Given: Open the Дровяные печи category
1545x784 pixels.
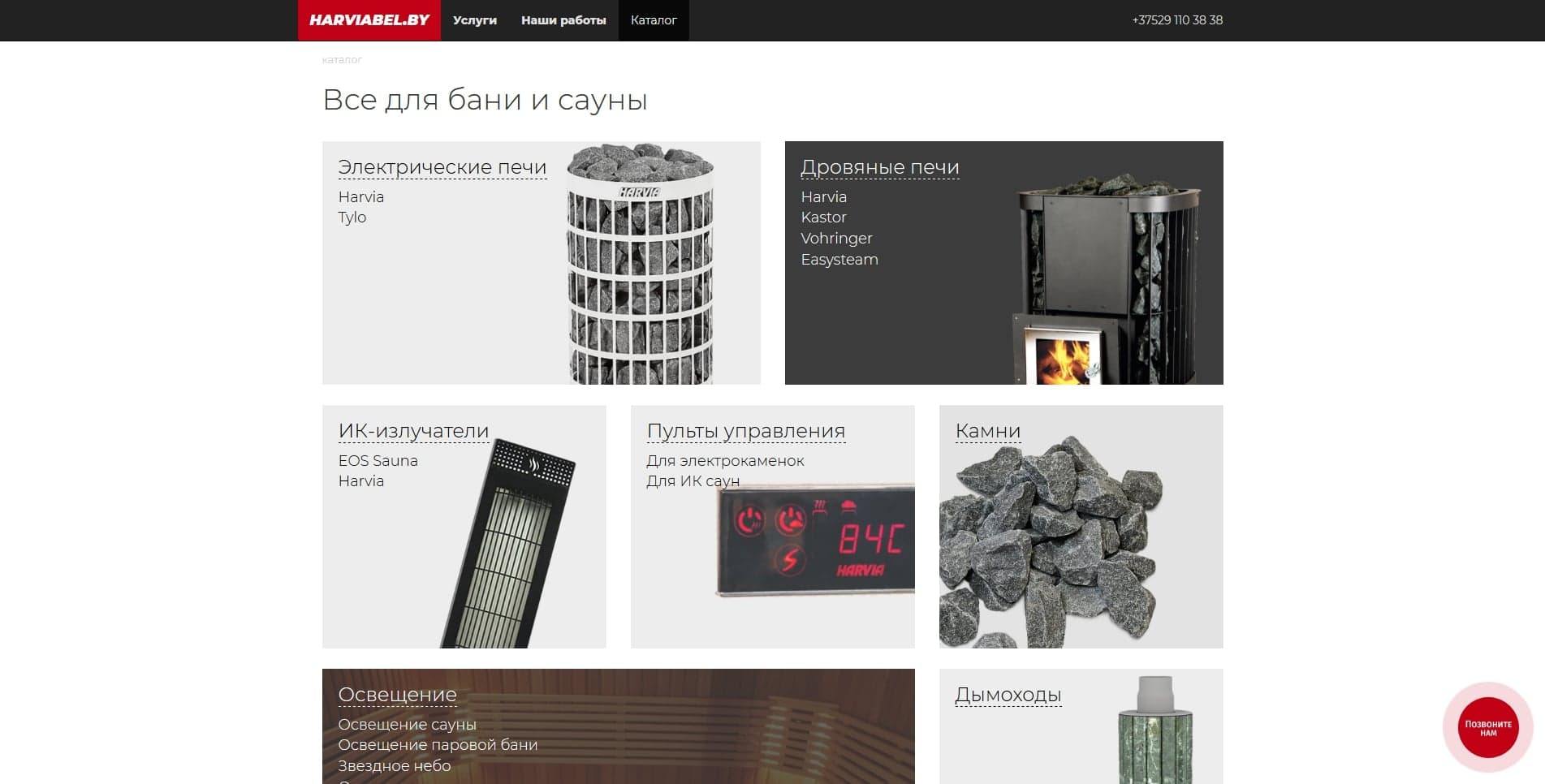Looking at the screenshot, I should pos(880,167).
